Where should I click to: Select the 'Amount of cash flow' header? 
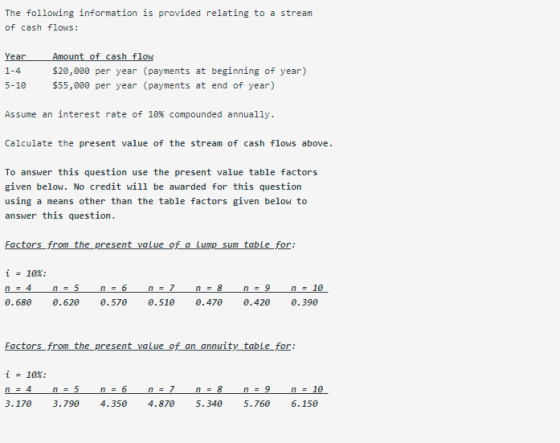(103, 56)
